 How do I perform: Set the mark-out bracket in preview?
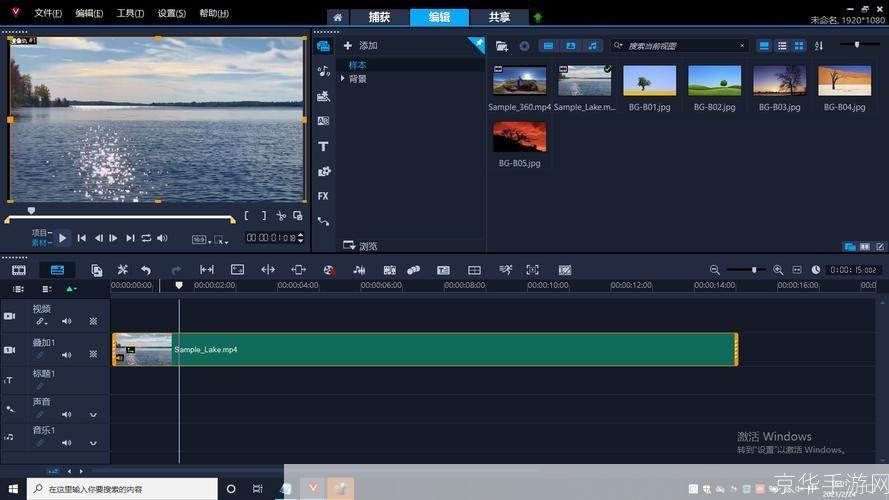264,215
